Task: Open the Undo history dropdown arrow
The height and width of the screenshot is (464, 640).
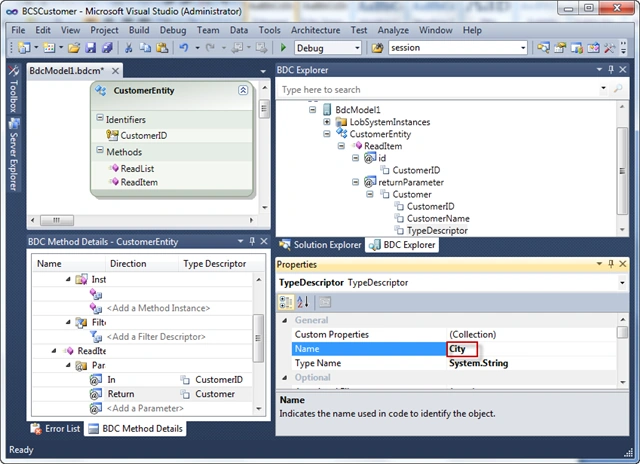Action: pyautogui.click(x=197, y=48)
